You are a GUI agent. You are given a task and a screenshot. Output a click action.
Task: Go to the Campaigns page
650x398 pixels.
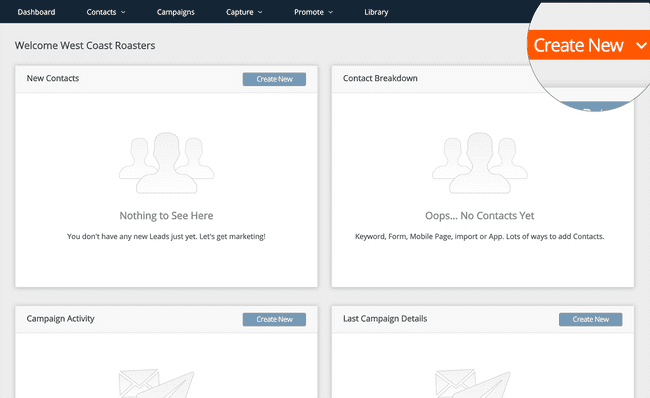(x=175, y=12)
